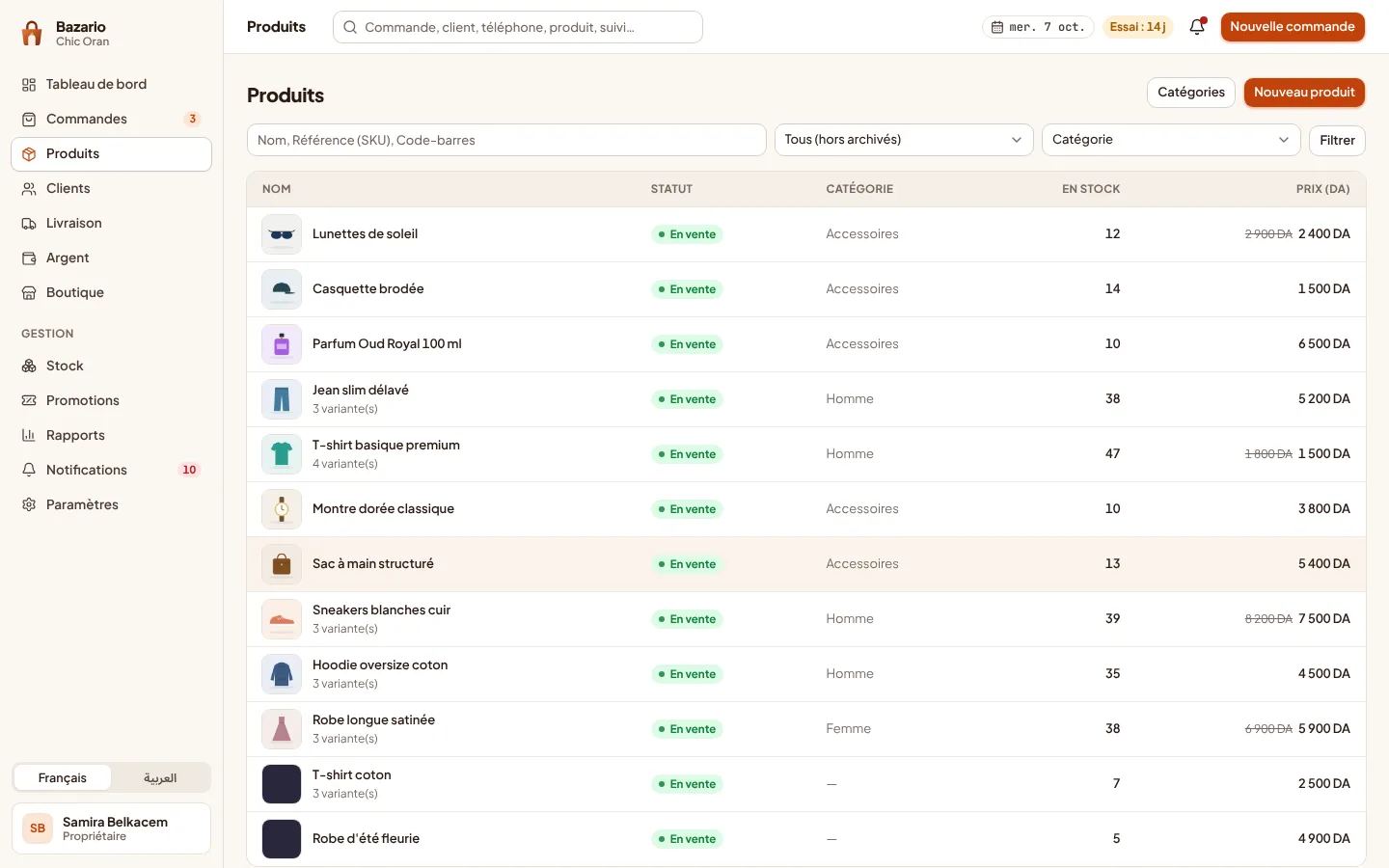
Task: Click the Livraison truck icon
Action: pos(29,224)
